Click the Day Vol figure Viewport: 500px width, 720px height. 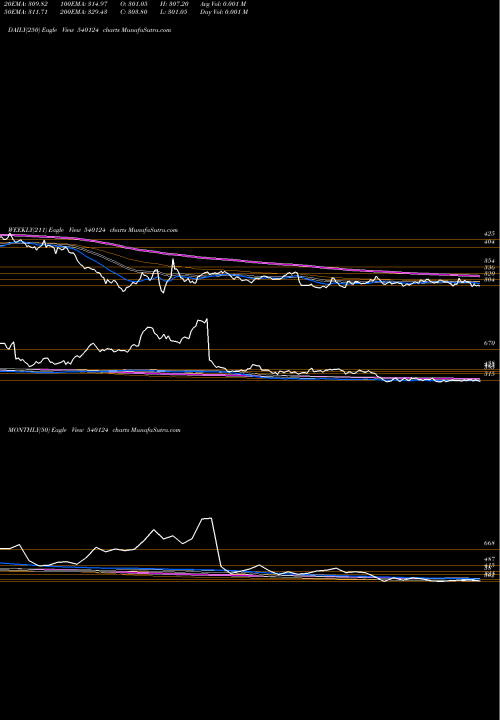coord(224,12)
